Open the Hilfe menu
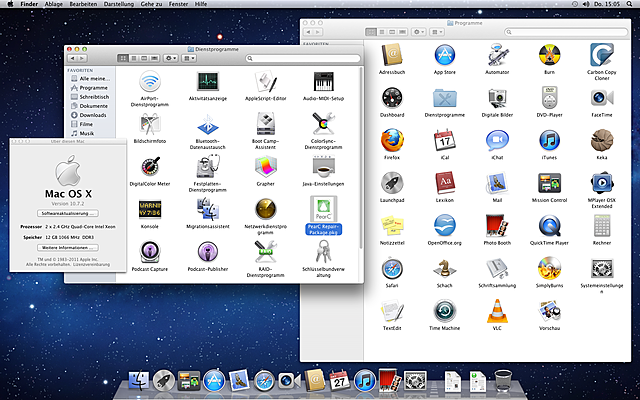Screen dimensions: 640x400 (200, 4)
